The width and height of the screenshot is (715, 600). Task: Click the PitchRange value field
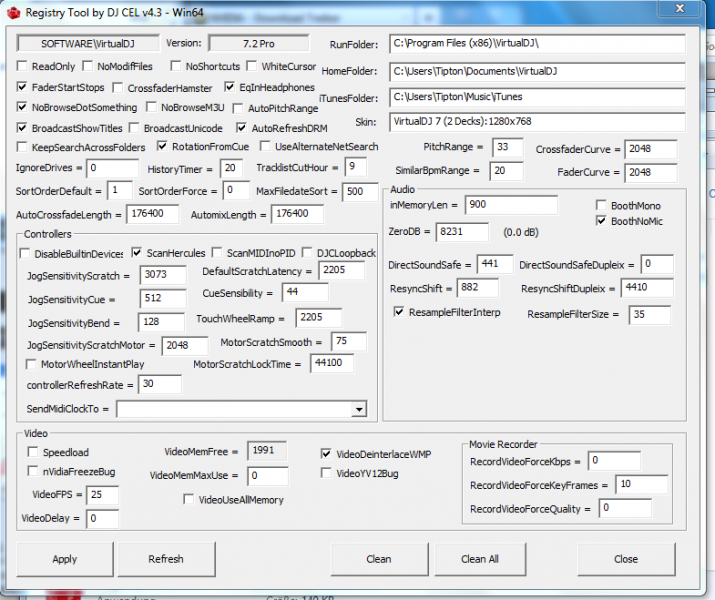(508, 147)
